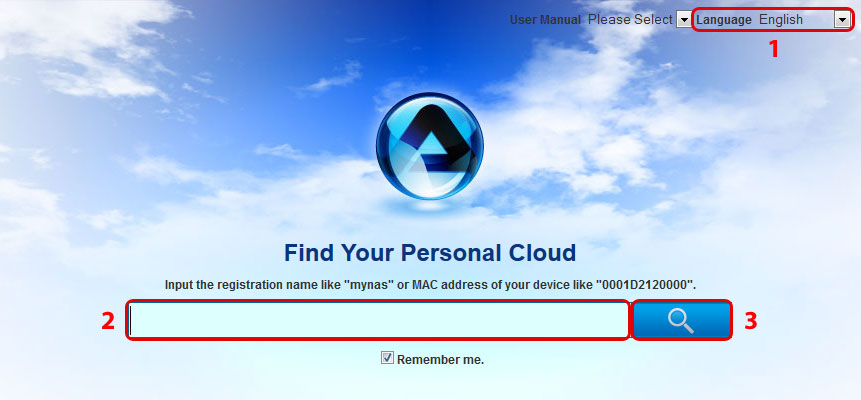861x400 pixels.
Task: Select the "English" text in language box
Action: (x=781, y=20)
